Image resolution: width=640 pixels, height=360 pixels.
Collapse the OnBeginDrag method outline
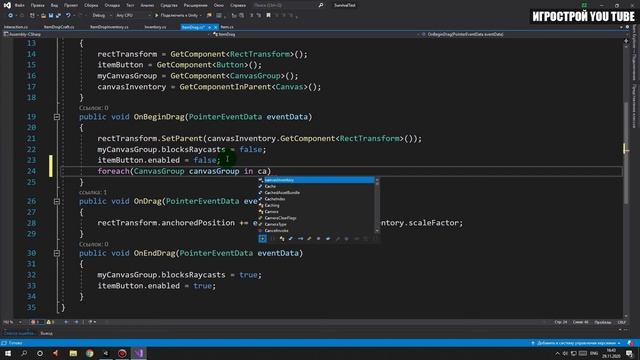pos(57,117)
